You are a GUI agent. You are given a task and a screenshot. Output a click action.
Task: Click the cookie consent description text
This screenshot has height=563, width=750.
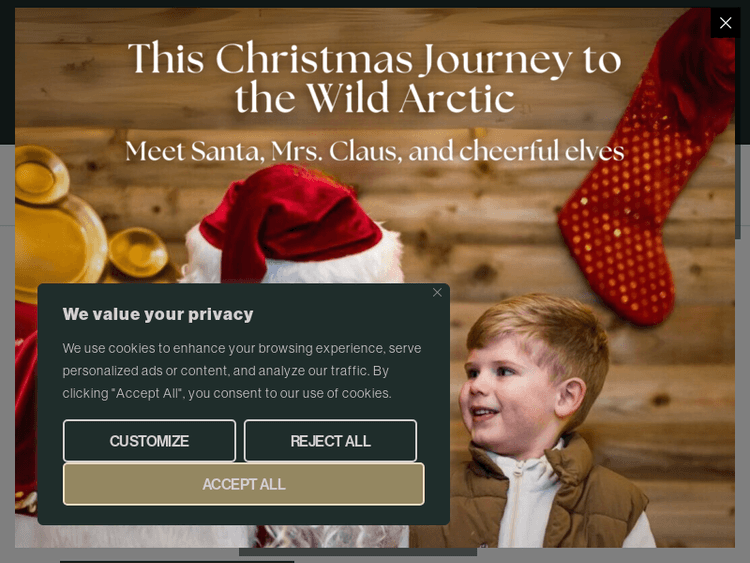point(242,371)
